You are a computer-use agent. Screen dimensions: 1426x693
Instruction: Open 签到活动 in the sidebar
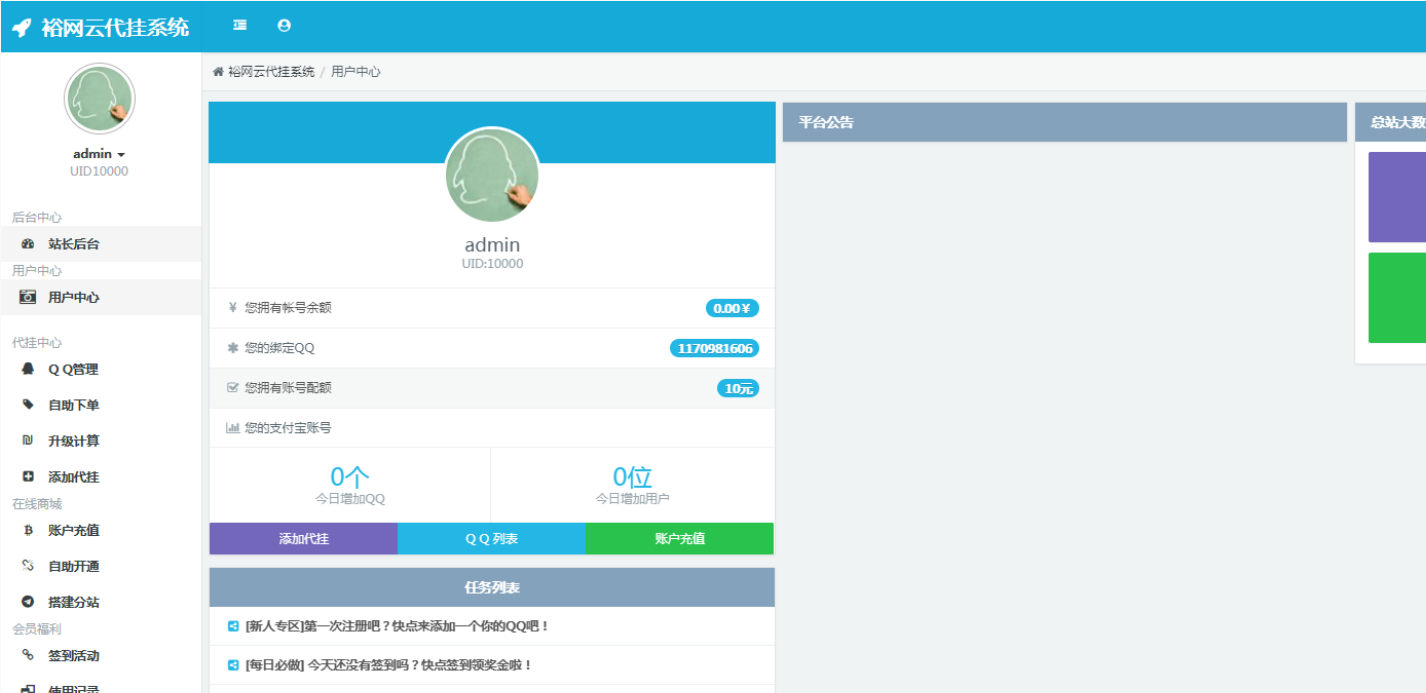click(x=73, y=656)
